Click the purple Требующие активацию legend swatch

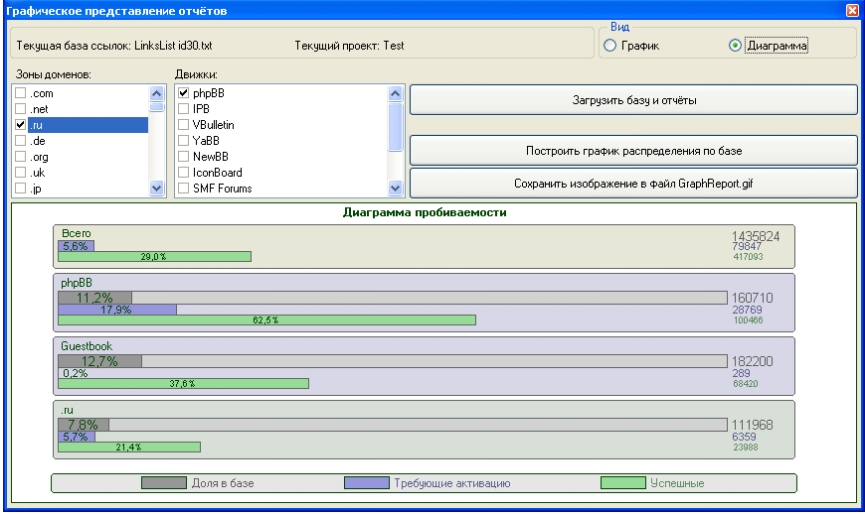[367, 483]
